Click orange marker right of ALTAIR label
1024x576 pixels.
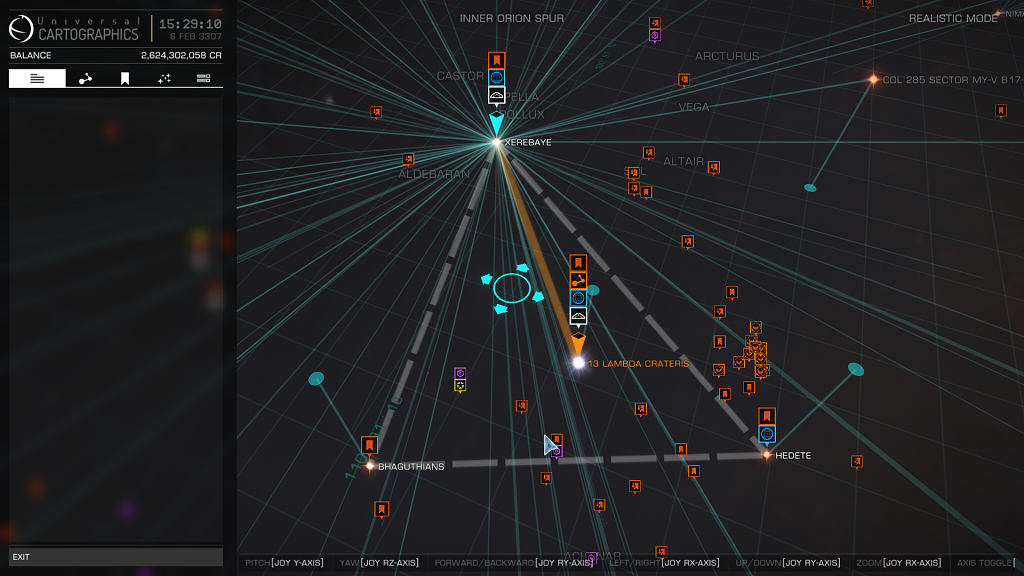point(714,168)
